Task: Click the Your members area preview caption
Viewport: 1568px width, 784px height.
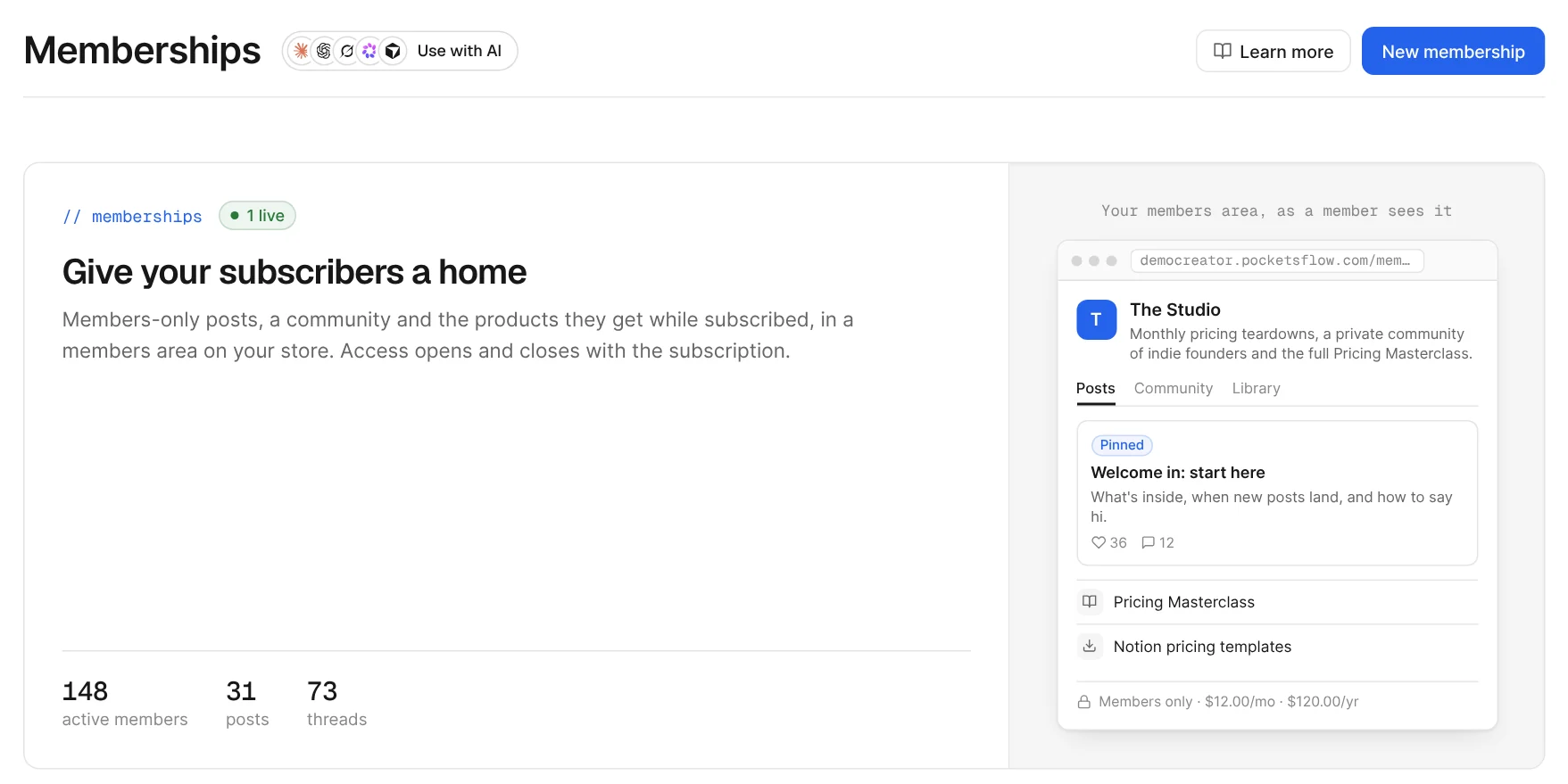Action: pos(1277,211)
